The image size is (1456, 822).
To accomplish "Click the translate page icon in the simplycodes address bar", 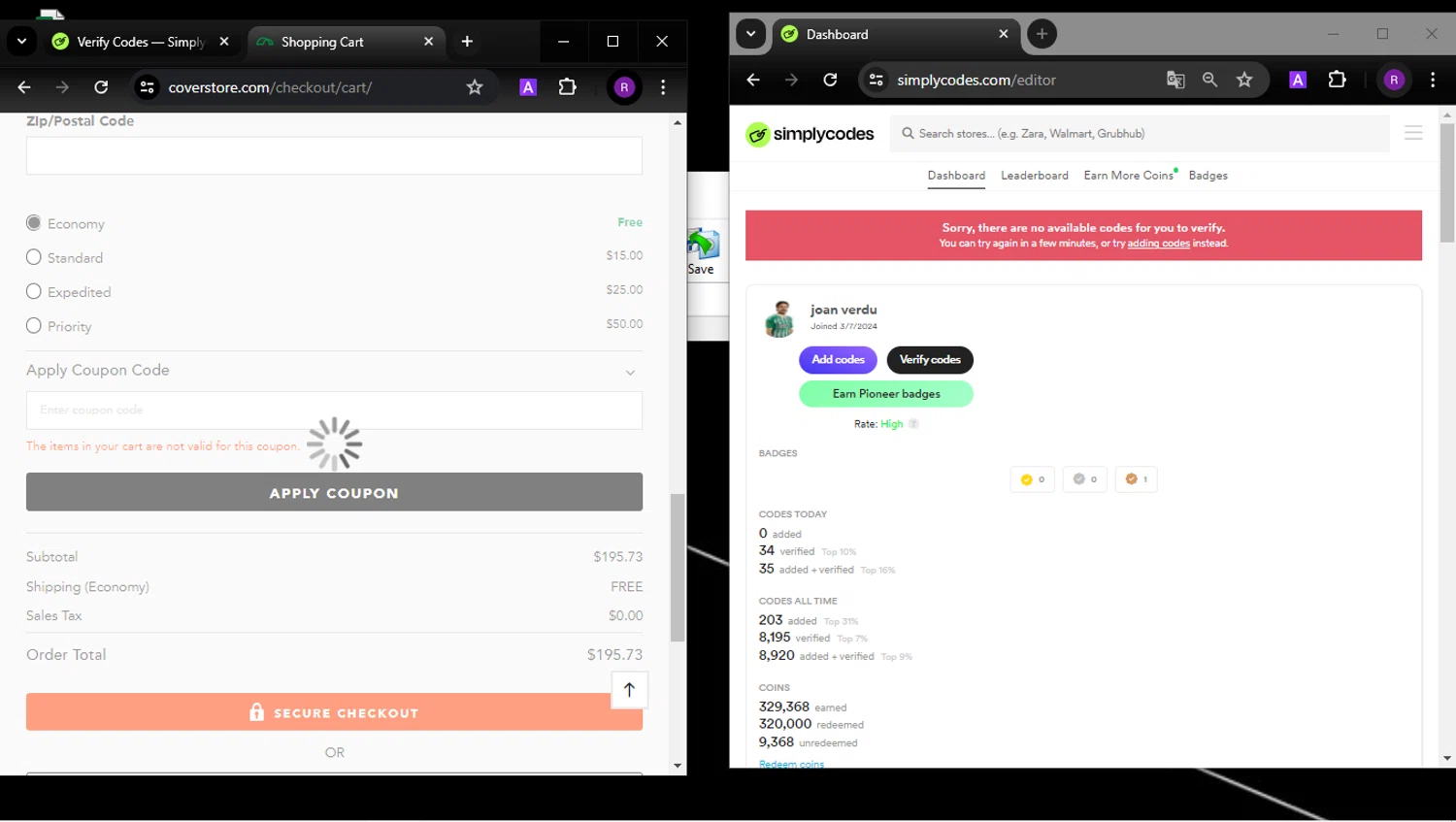I will 1175,80.
